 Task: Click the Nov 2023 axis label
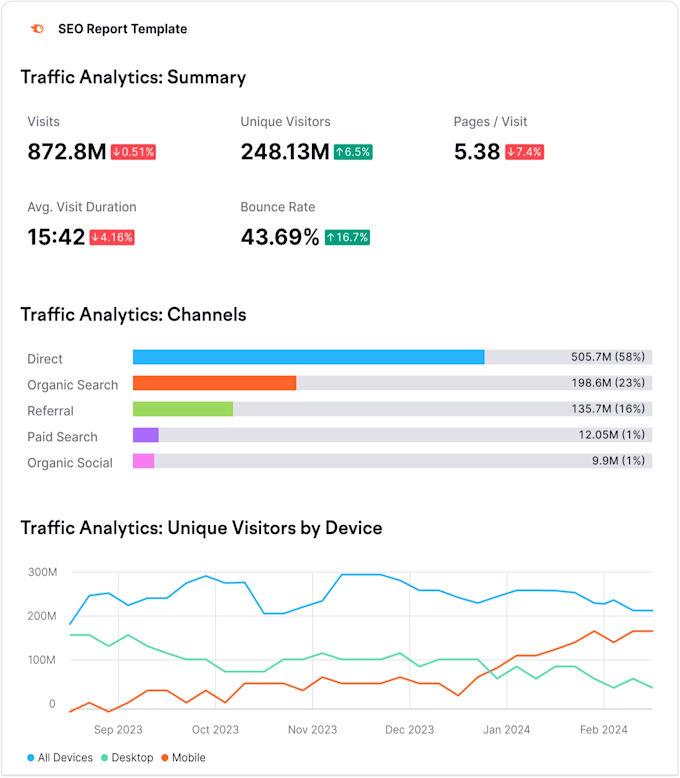313,730
